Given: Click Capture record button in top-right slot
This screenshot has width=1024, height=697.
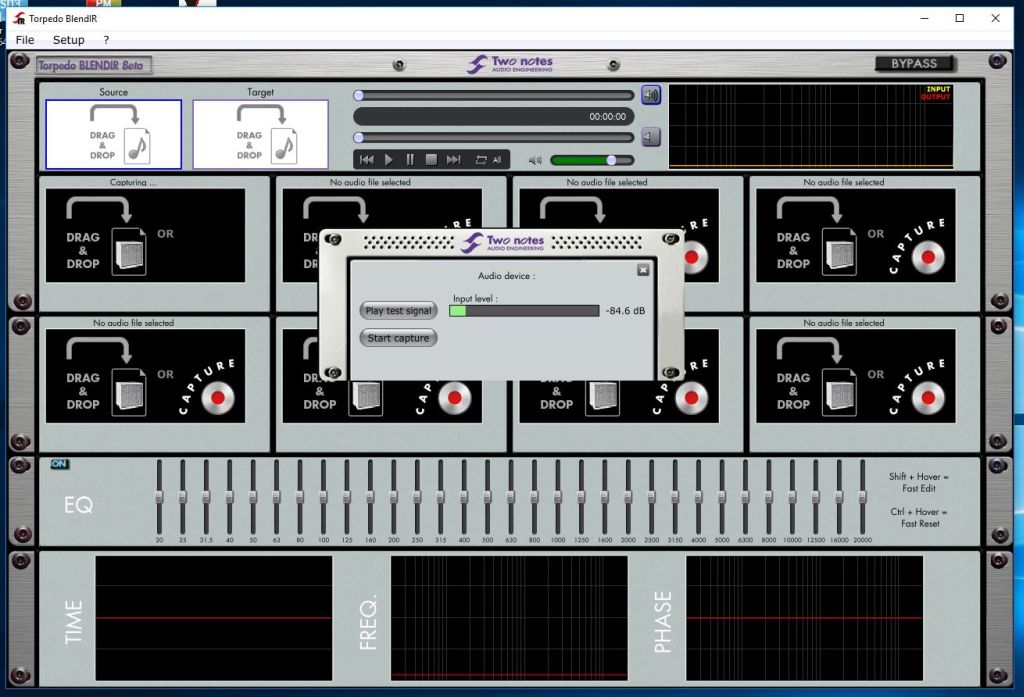Looking at the screenshot, I should point(928,257).
